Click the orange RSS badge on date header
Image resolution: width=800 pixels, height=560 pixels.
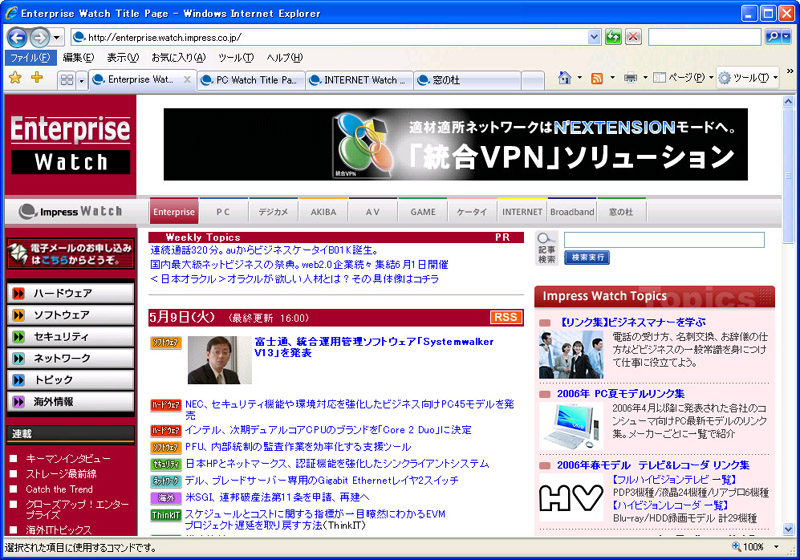(505, 317)
